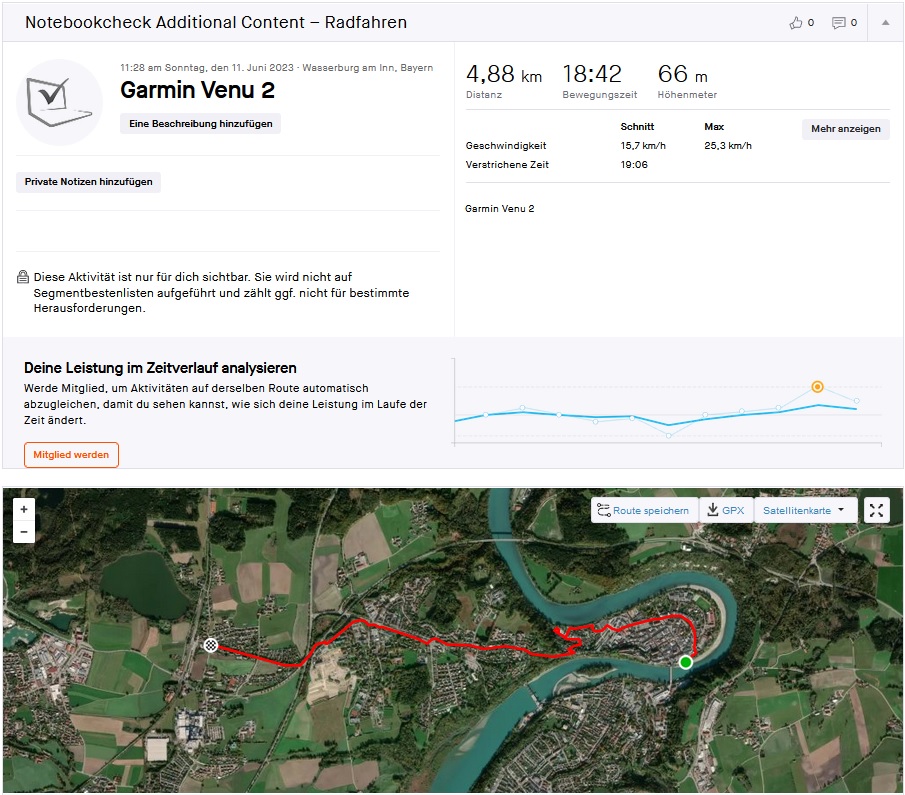Click the '4,88 km' distance value

point(504,74)
